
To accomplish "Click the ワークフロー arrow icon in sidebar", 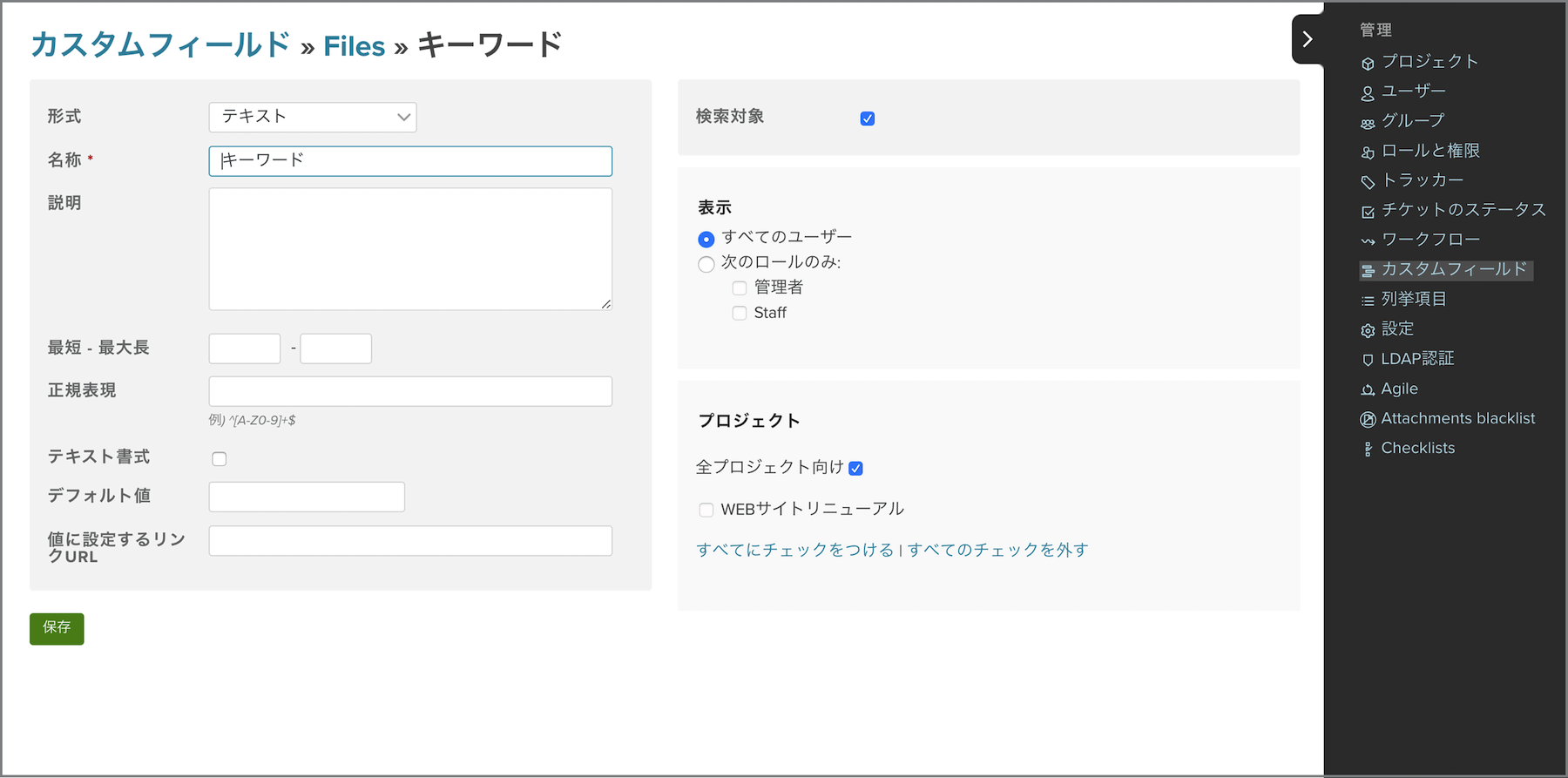I will pos(1368,241).
